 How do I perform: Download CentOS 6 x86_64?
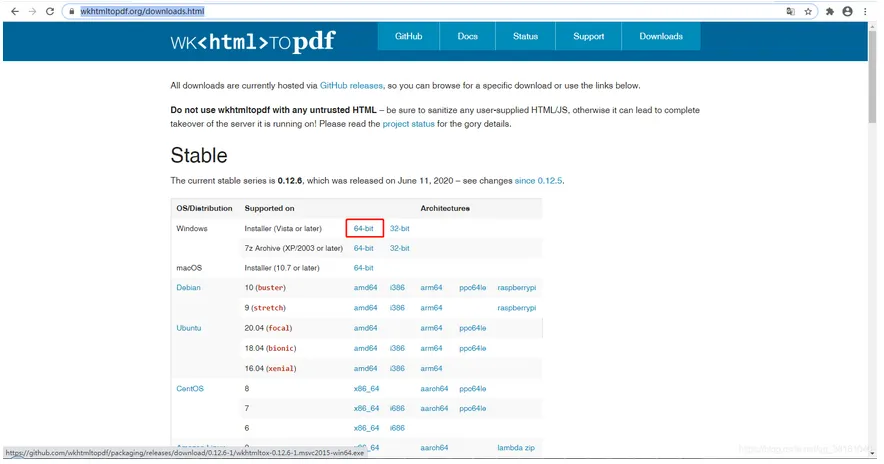point(366,428)
